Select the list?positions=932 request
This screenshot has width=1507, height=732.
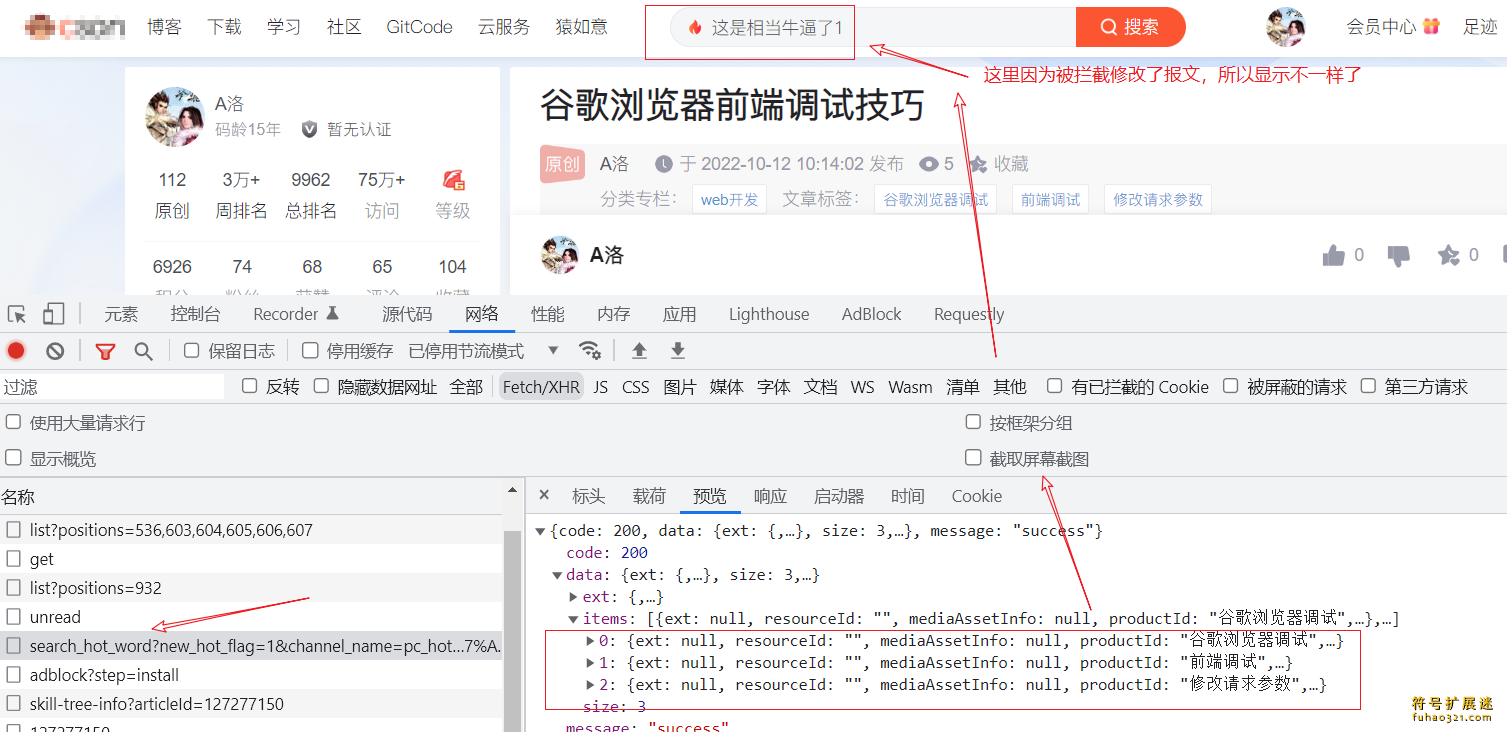tap(251, 588)
